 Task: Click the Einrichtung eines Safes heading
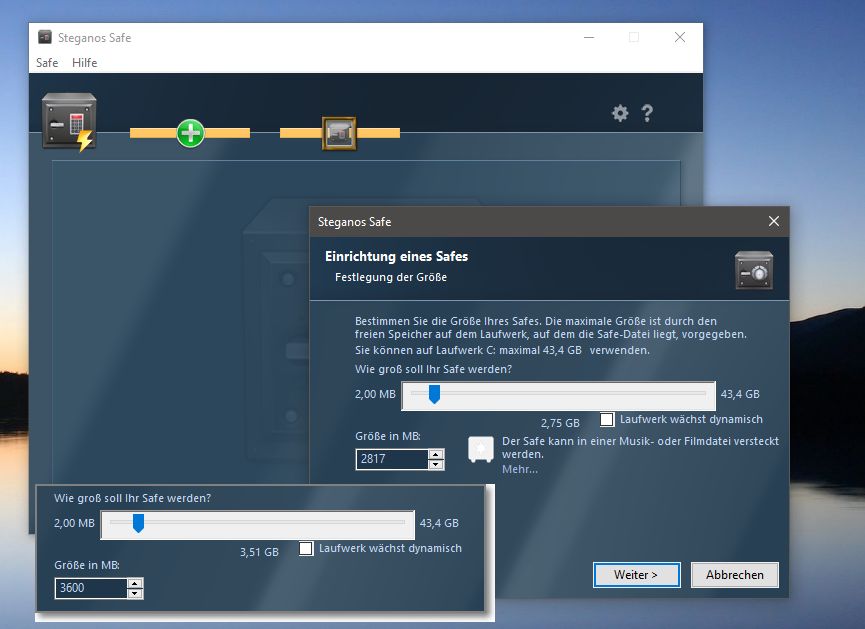point(396,257)
